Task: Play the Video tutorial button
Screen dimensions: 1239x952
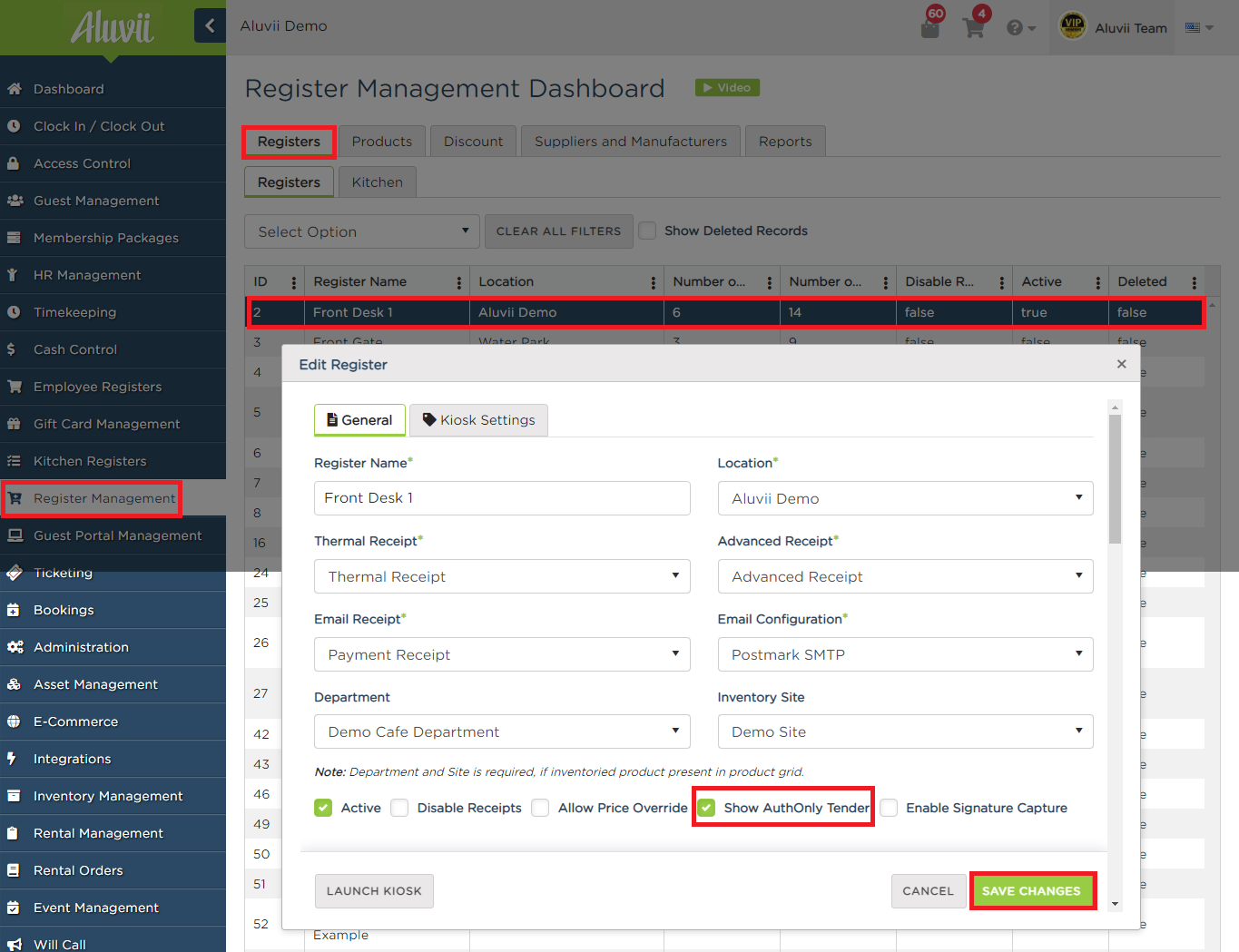Action: 727,87
